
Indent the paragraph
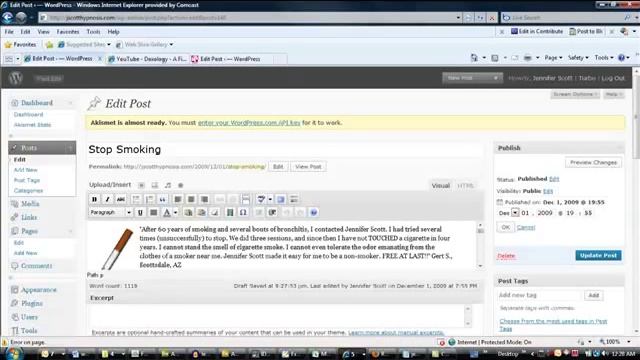(x=272, y=212)
